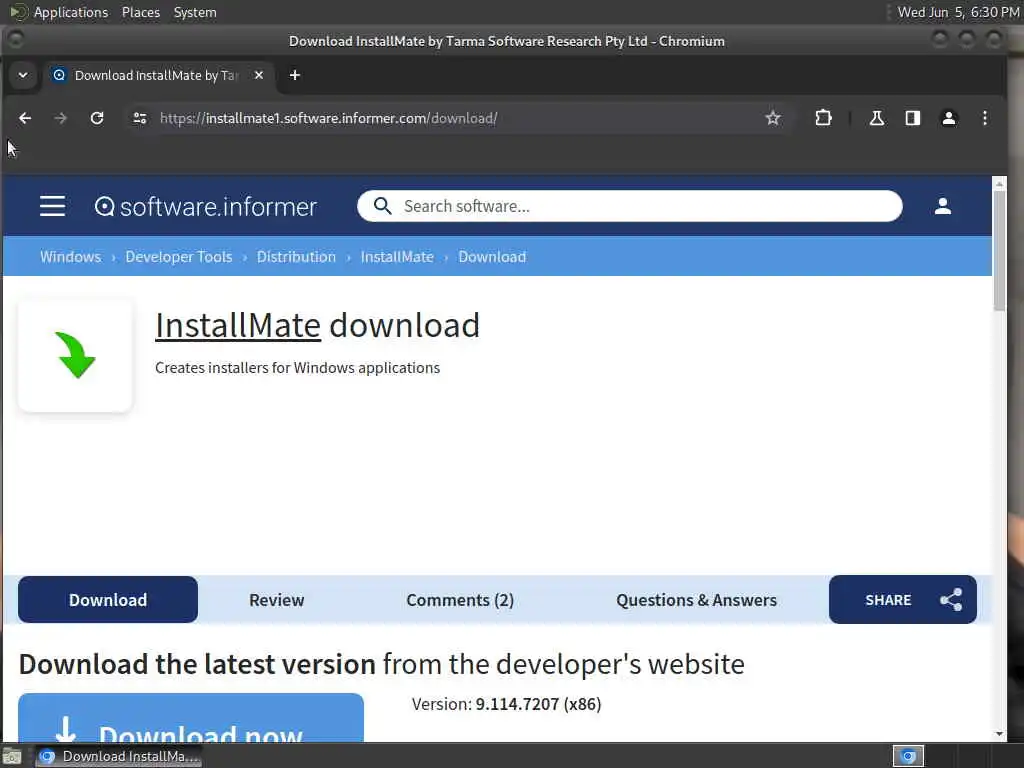The height and width of the screenshot is (768, 1024).
Task: Open Developer Tools breadcrumb
Action: 179,257
